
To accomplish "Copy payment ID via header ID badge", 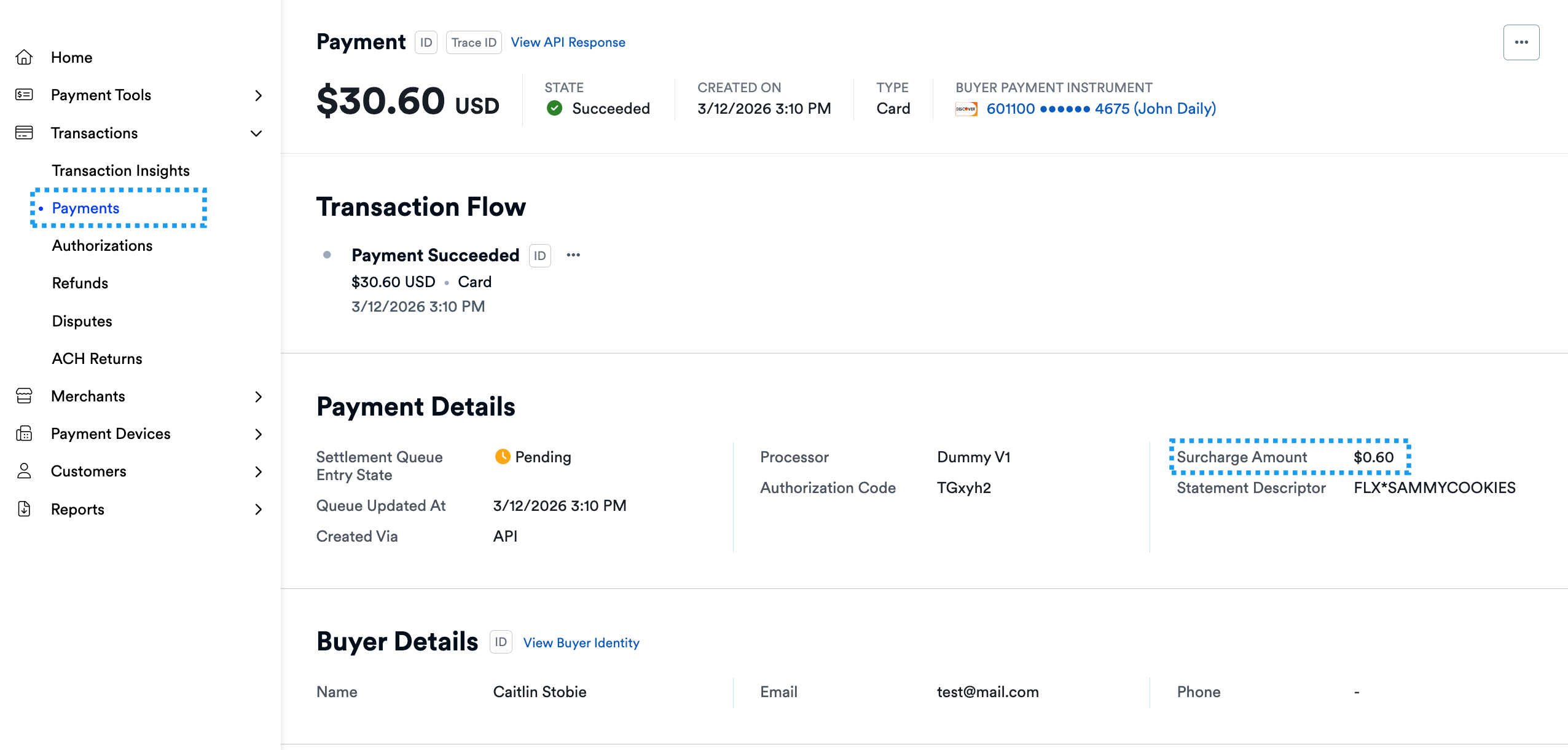I will (426, 42).
